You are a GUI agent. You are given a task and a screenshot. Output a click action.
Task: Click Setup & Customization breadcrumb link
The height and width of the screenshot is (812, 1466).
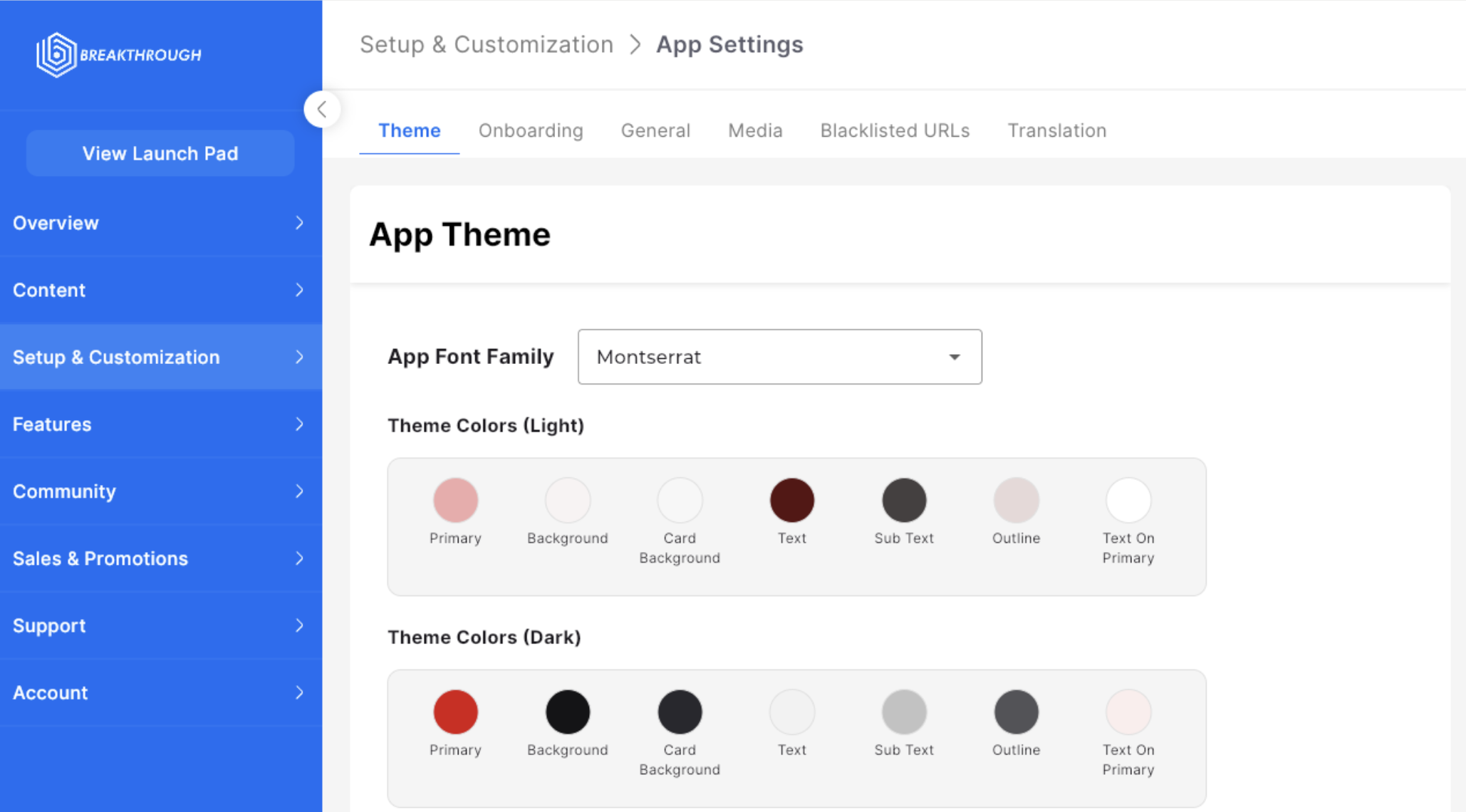click(487, 44)
